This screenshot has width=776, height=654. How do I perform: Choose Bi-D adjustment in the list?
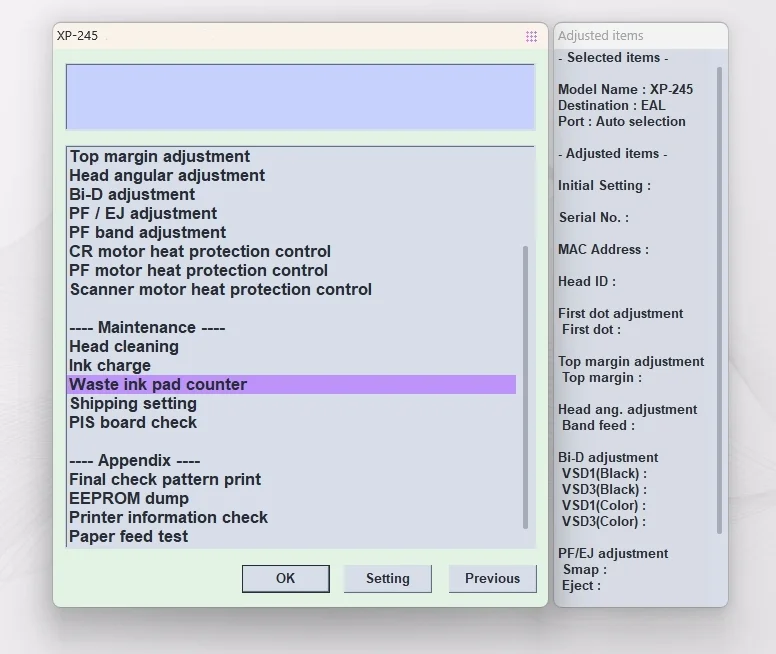132,194
